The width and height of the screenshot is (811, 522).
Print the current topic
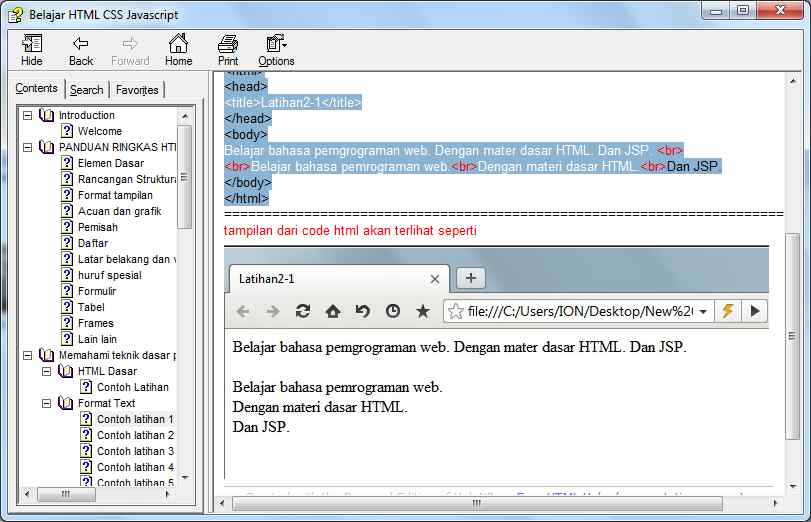click(228, 50)
